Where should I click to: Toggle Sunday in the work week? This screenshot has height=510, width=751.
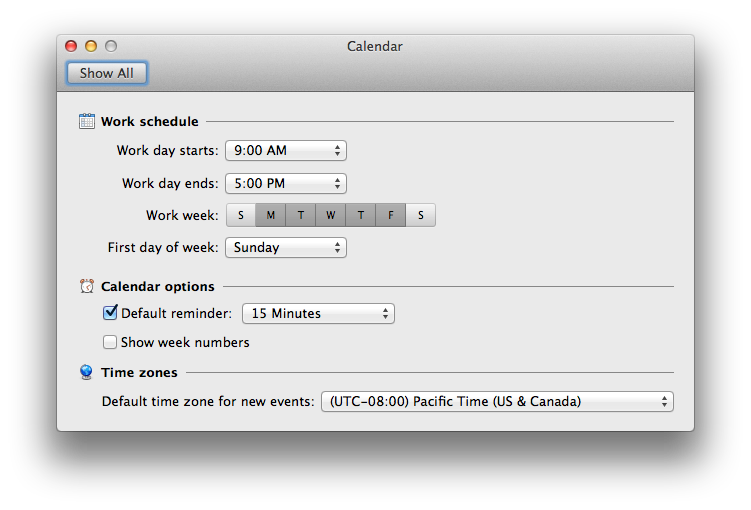[x=241, y=215]
